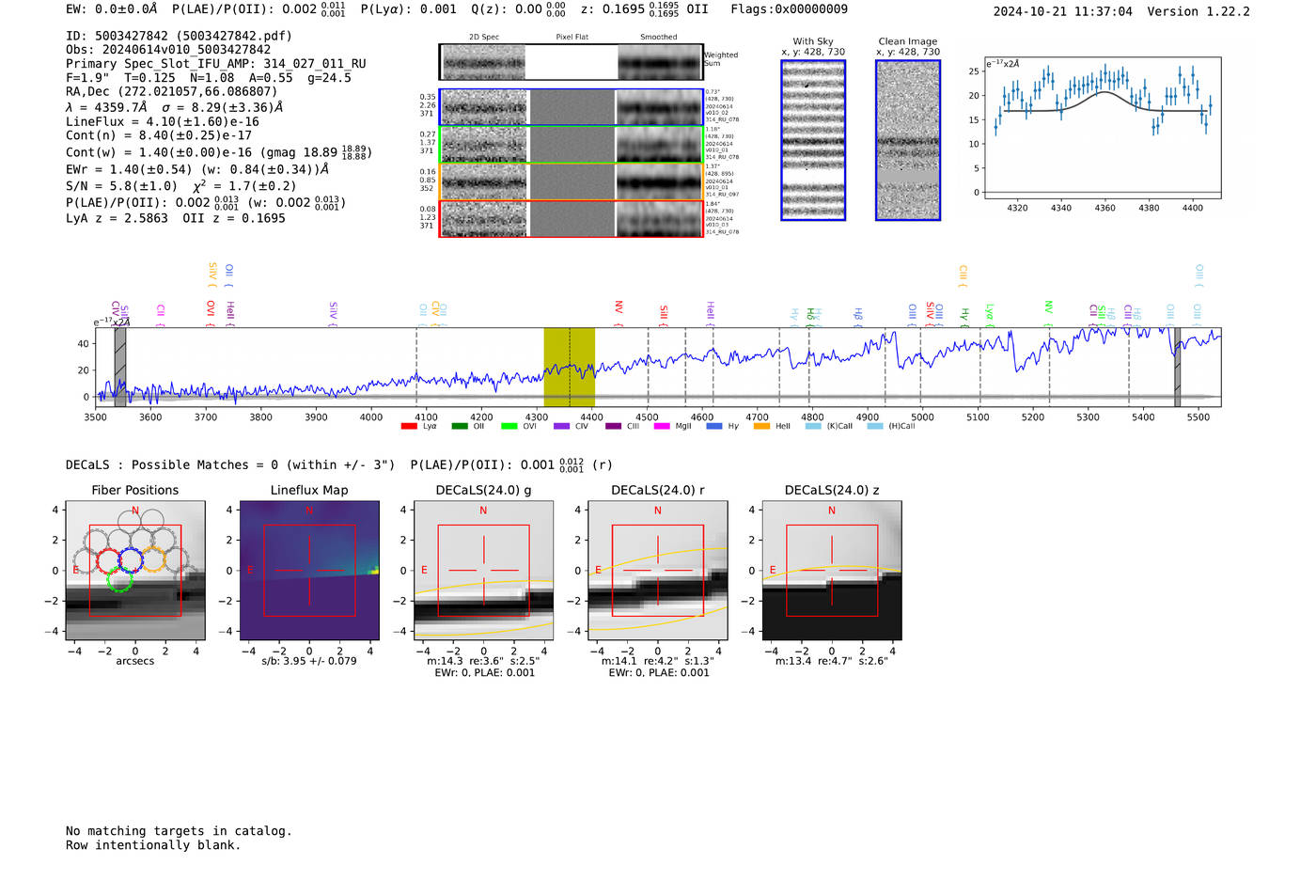
Task: Select the Flags:0x00000009 header text
Action: tap(790, 8)
